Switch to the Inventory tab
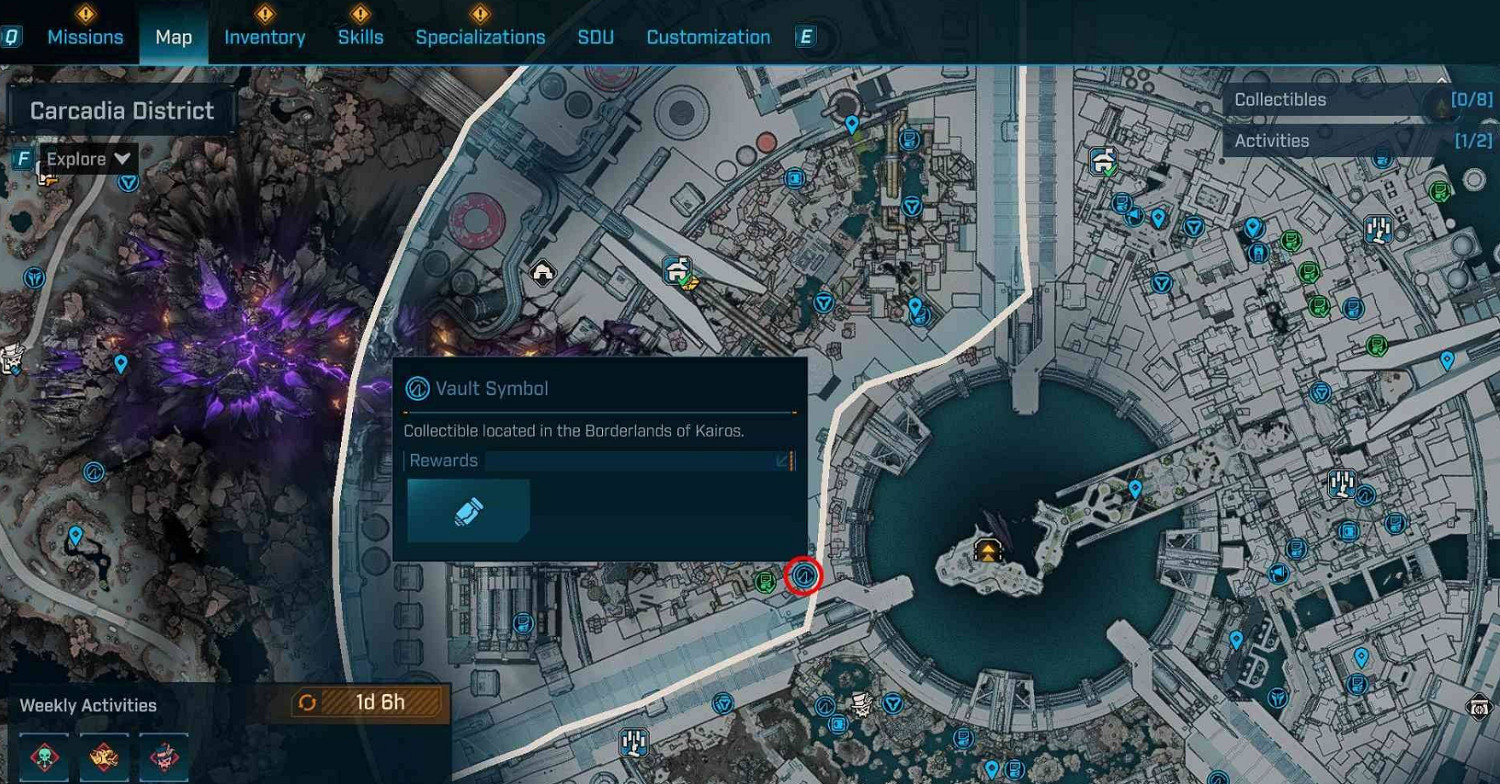1500x784 pixels. (264, 38)
